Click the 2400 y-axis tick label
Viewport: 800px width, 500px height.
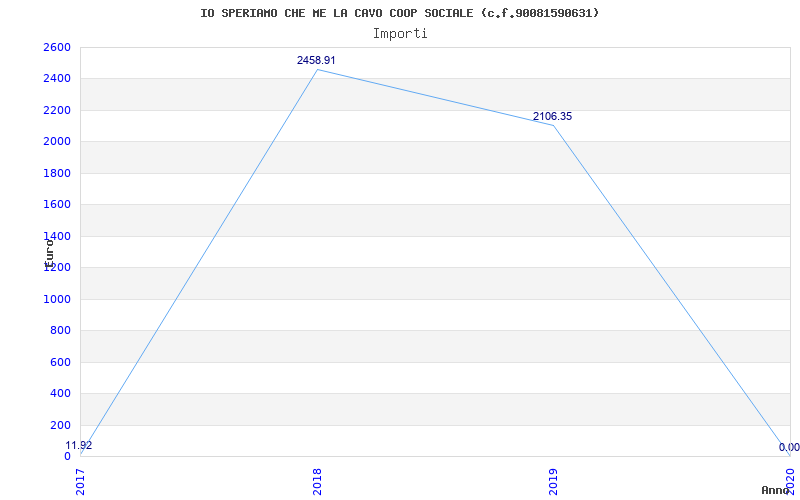(57, 79)
